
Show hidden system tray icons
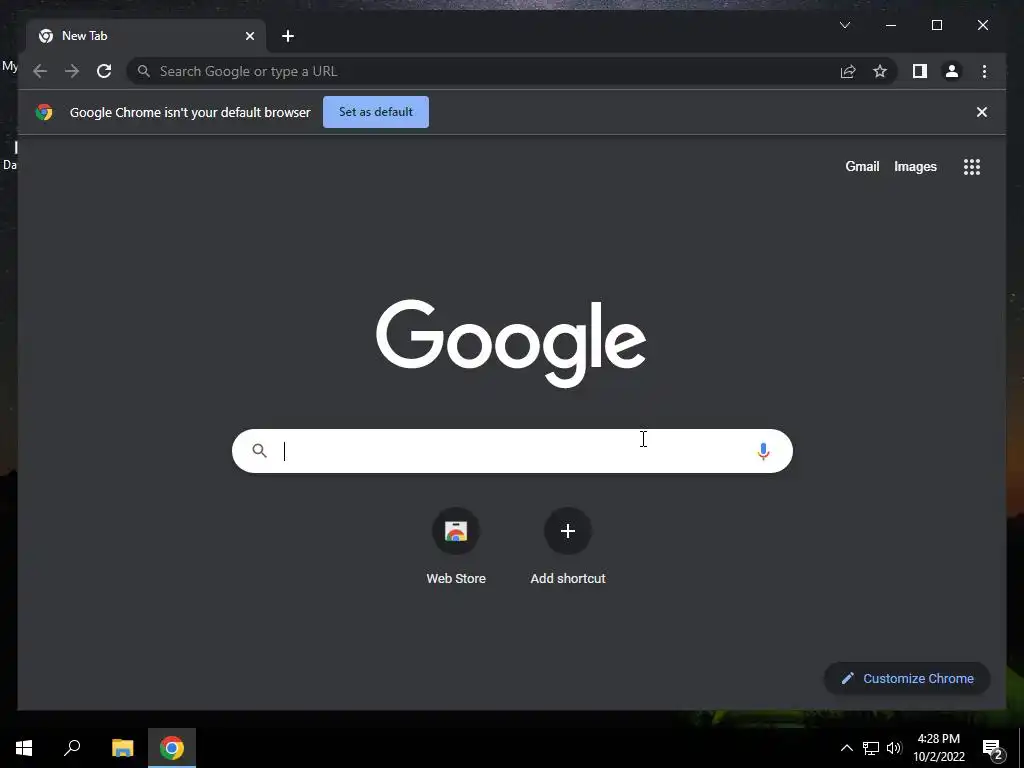[x=846, y=748]
